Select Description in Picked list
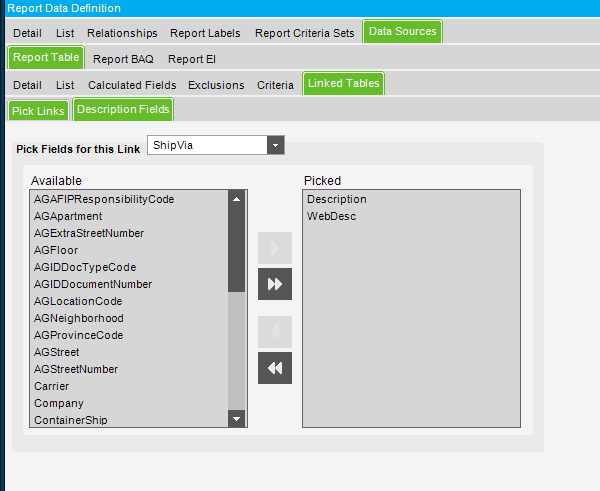Image resolution: width=600 pixels, height=491 pixels. click(x=411, y=199)
